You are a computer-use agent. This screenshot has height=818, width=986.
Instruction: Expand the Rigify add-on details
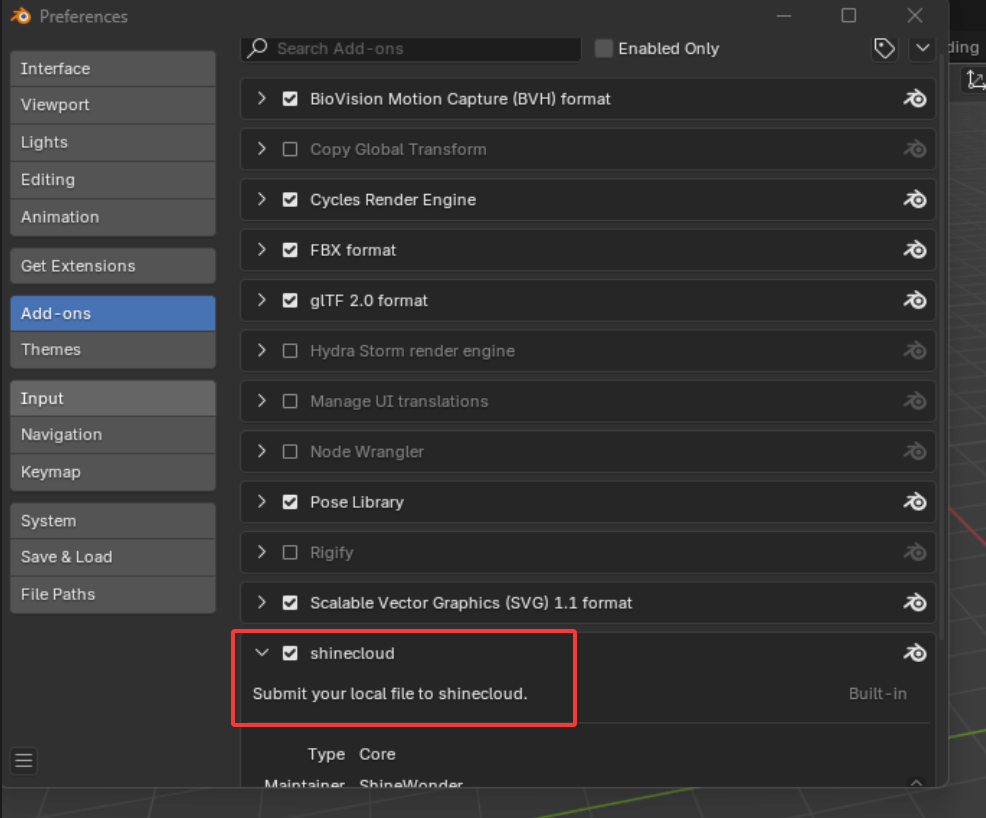click(x=262, y=552)
